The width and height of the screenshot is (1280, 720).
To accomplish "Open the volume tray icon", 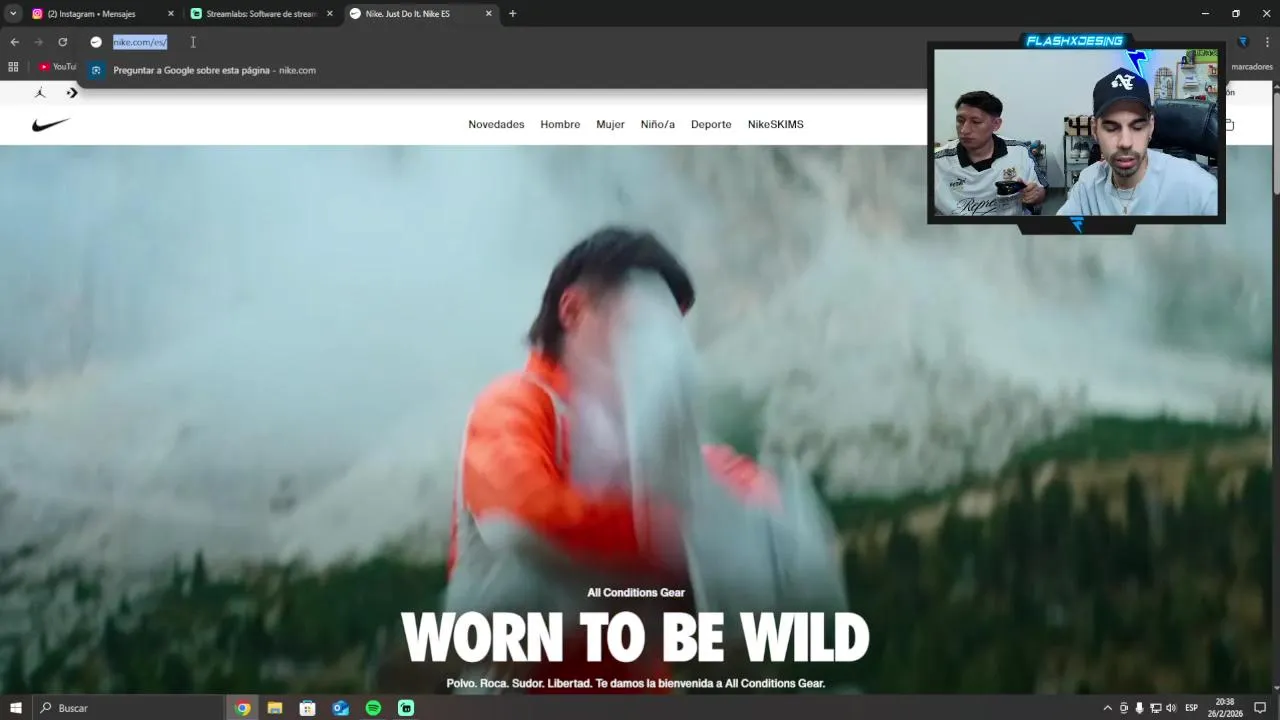I will (x=1171, y=708).
